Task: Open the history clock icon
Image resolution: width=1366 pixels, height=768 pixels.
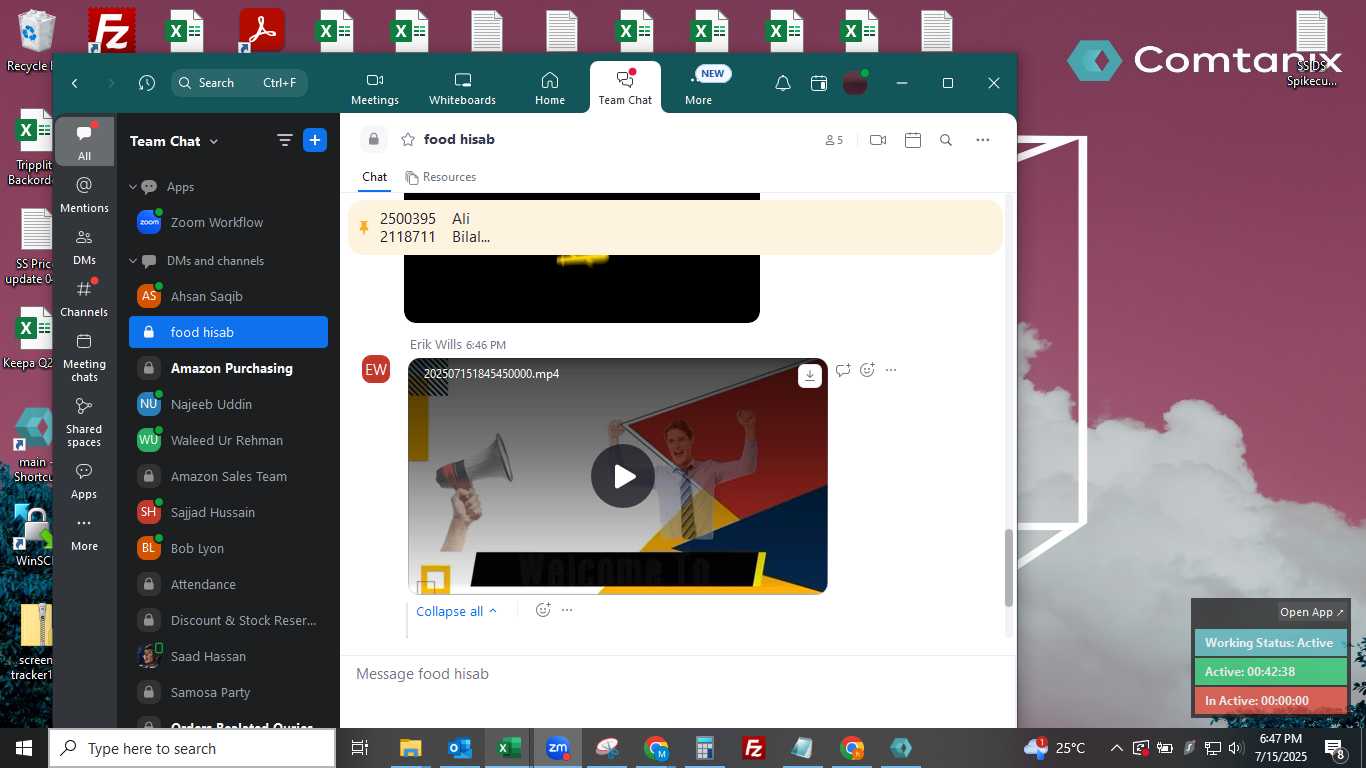Action: pyautogui.click(x=147, y=83)
